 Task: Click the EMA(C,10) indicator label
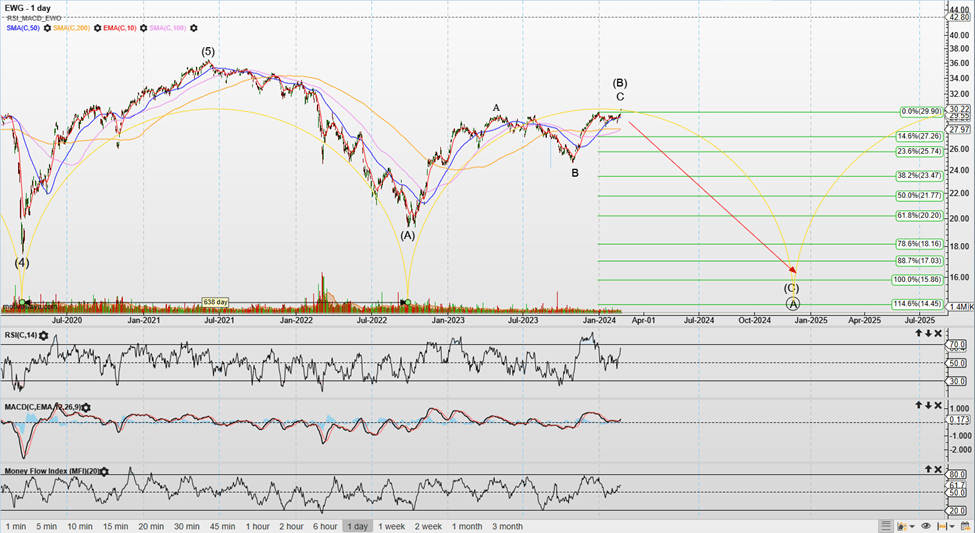point(120,28)
